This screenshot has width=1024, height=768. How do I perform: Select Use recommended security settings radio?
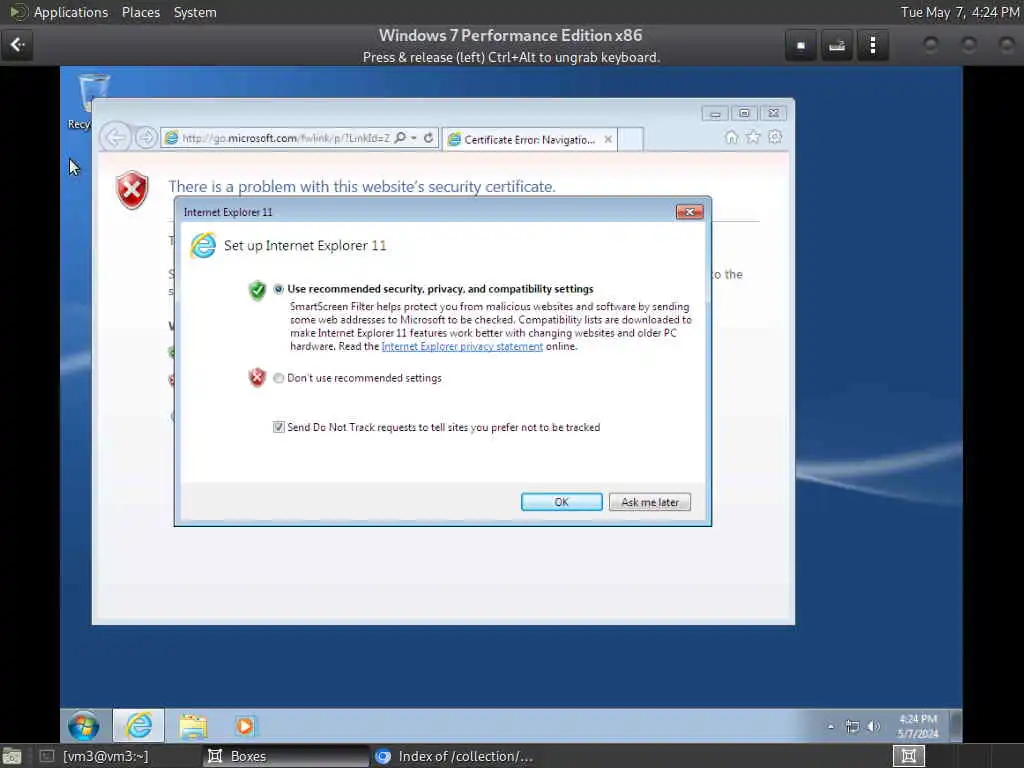click(279, 289)
